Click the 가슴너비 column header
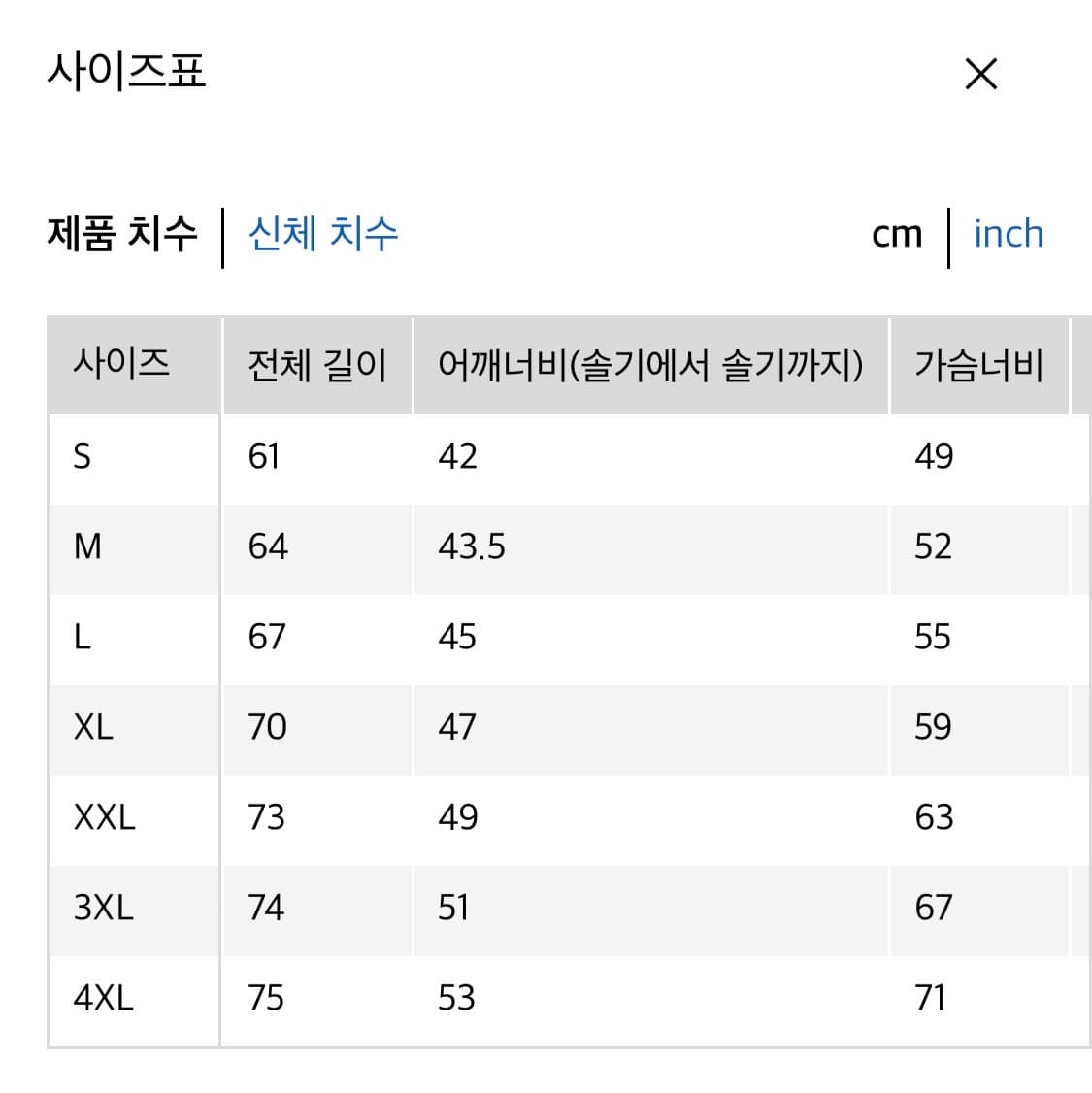This screenshot has height=1093, width=1092. point(977,366)
